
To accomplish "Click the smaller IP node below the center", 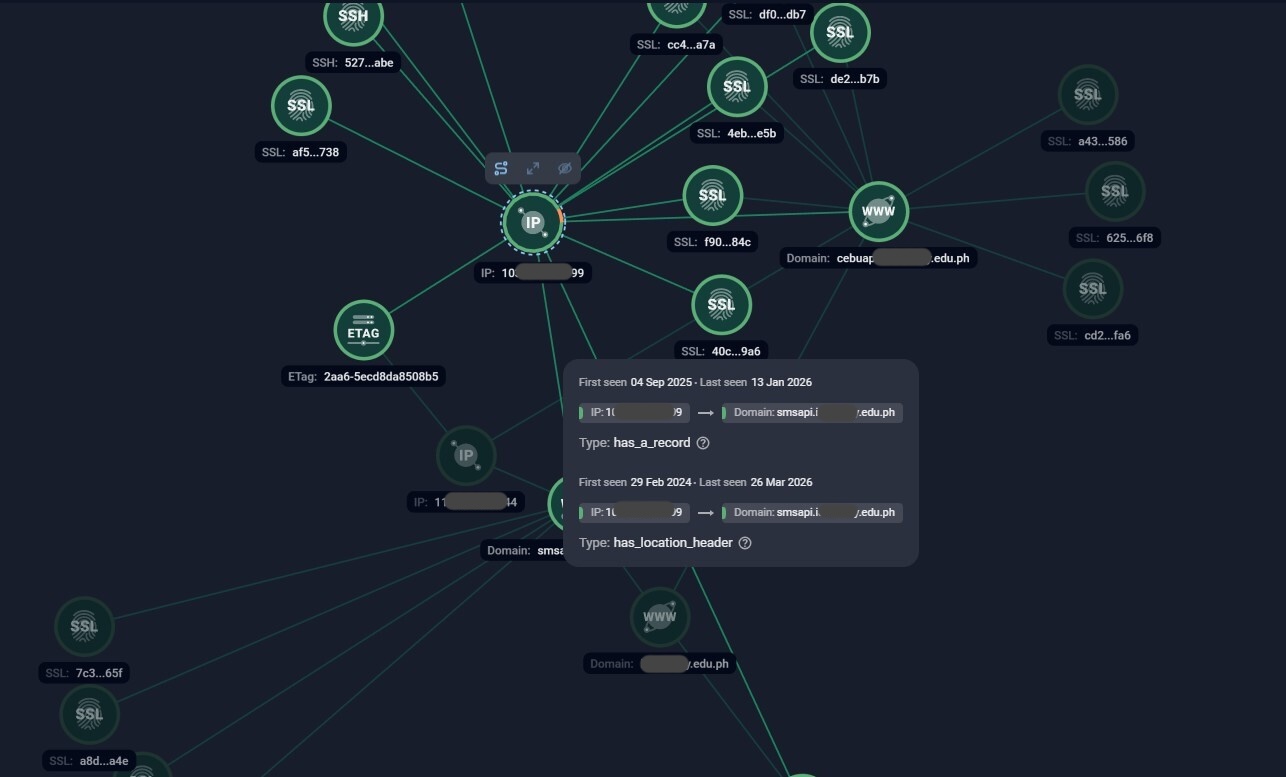I will 465,456.
